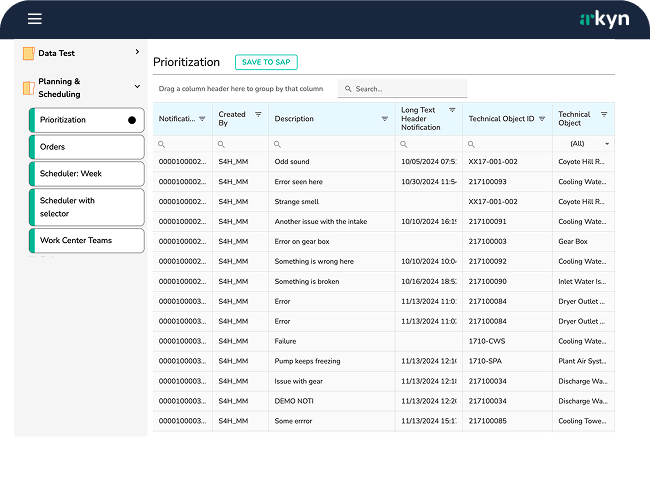The image size is (650, 493).
Task: Sort by the Created By column header
Action: coord(232,119)
